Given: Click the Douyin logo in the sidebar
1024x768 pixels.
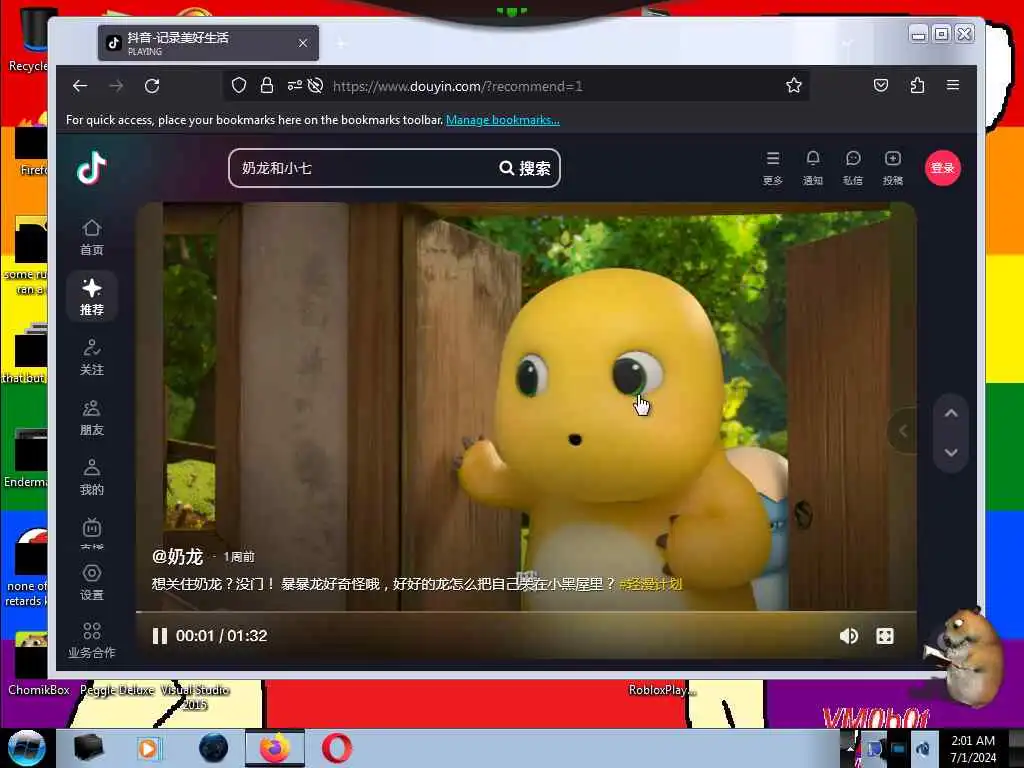Looking at the screenshot, I should [91, 168].
